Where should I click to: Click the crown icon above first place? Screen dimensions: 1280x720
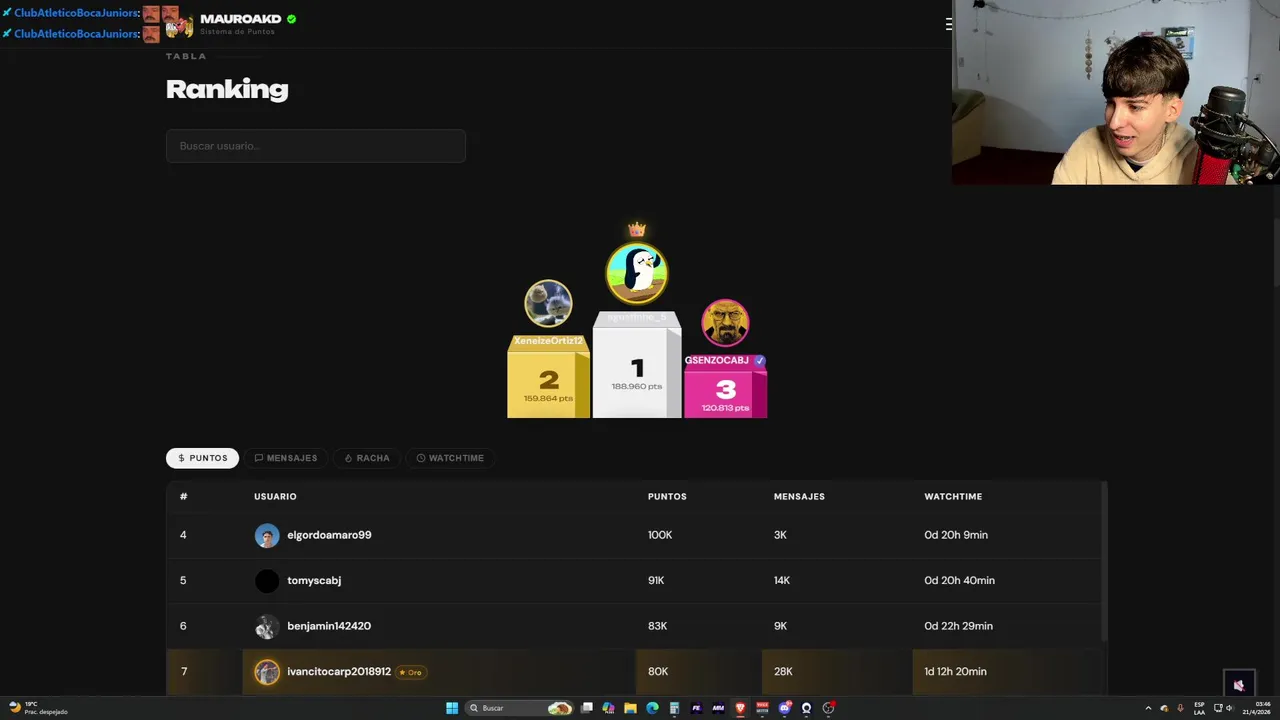point(637,230)
